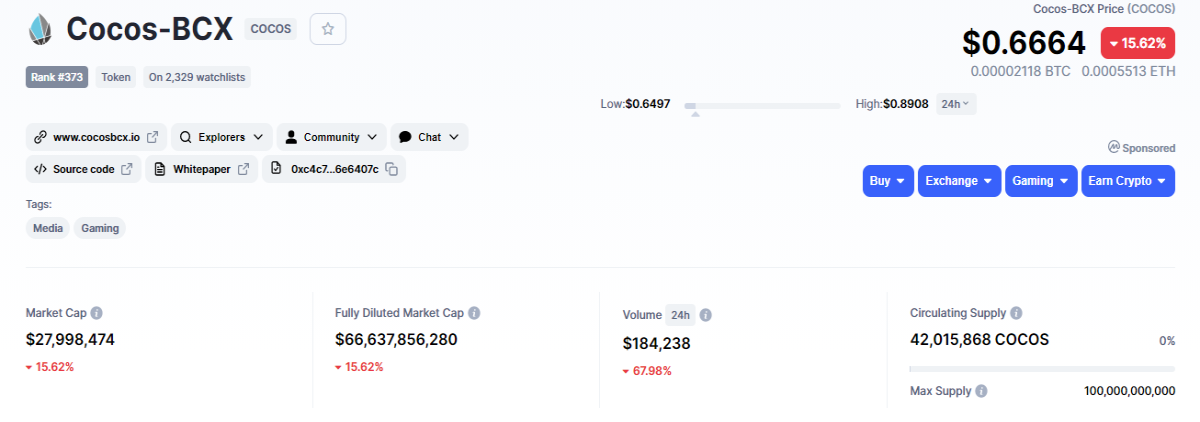Copy the 0xc4c7...6e6407c contract address
This screenshot has width=1200, height=422.
click(x=392, y=169)
